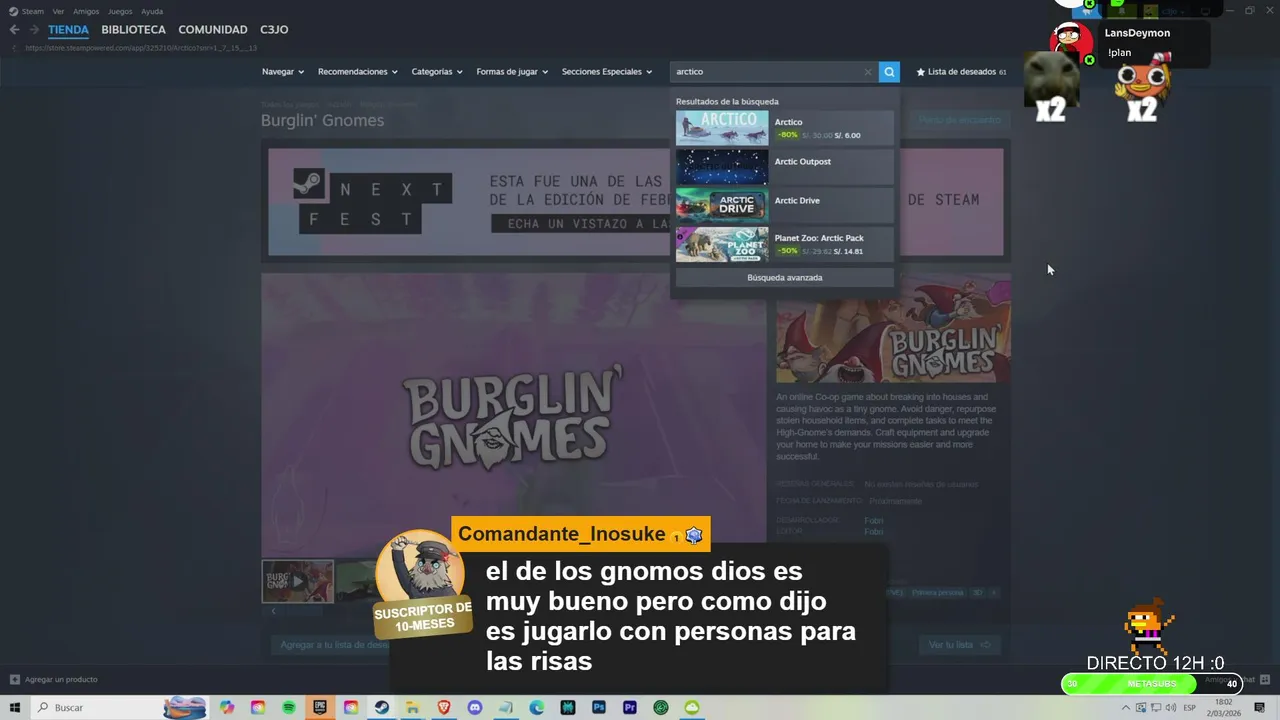Open the Ayuda menu

click(152, 11)
